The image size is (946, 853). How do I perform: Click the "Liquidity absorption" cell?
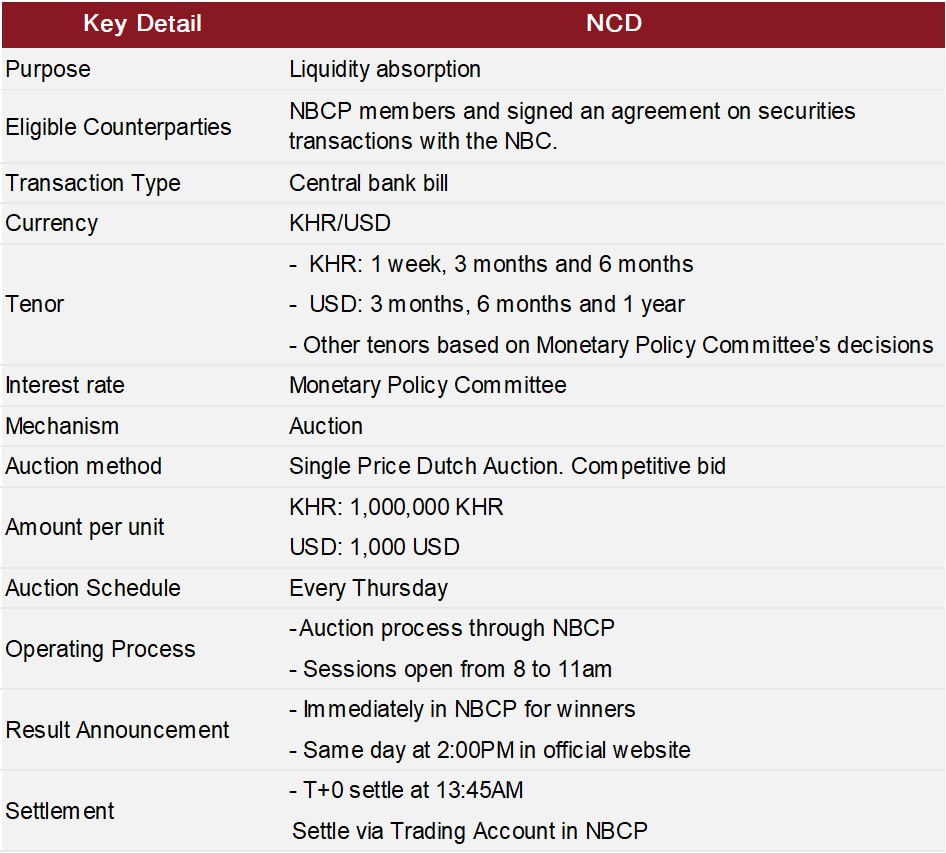[x=385, y=69]
